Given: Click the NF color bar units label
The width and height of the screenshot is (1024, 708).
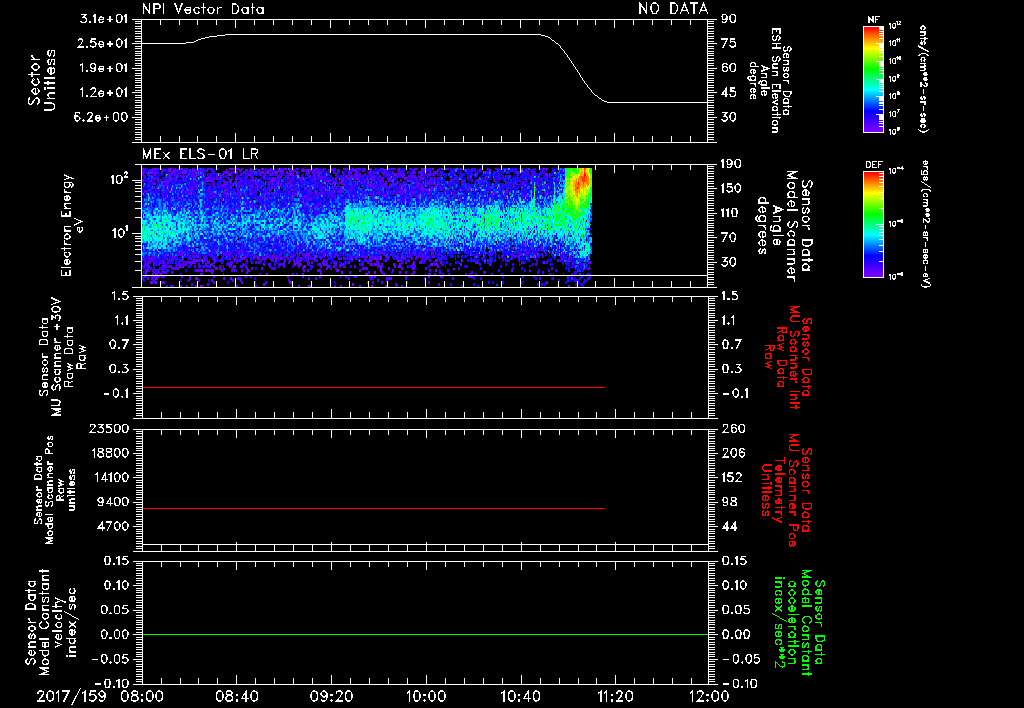Looking at the screenshot, I should coord(923,78).
